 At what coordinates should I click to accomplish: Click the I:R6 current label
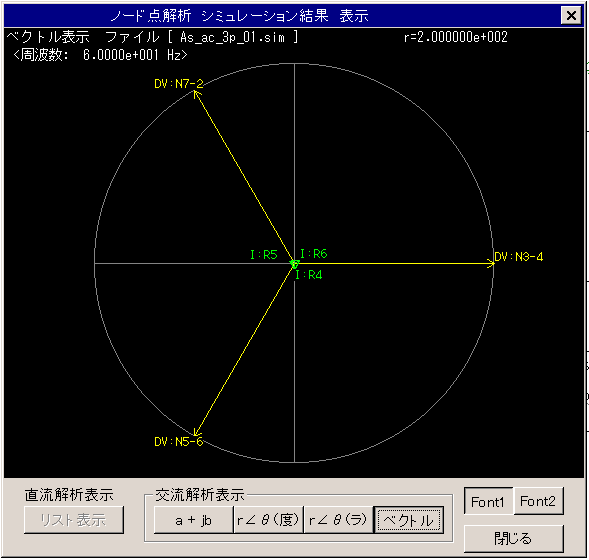pyautogui.click(x=314, y=254)
